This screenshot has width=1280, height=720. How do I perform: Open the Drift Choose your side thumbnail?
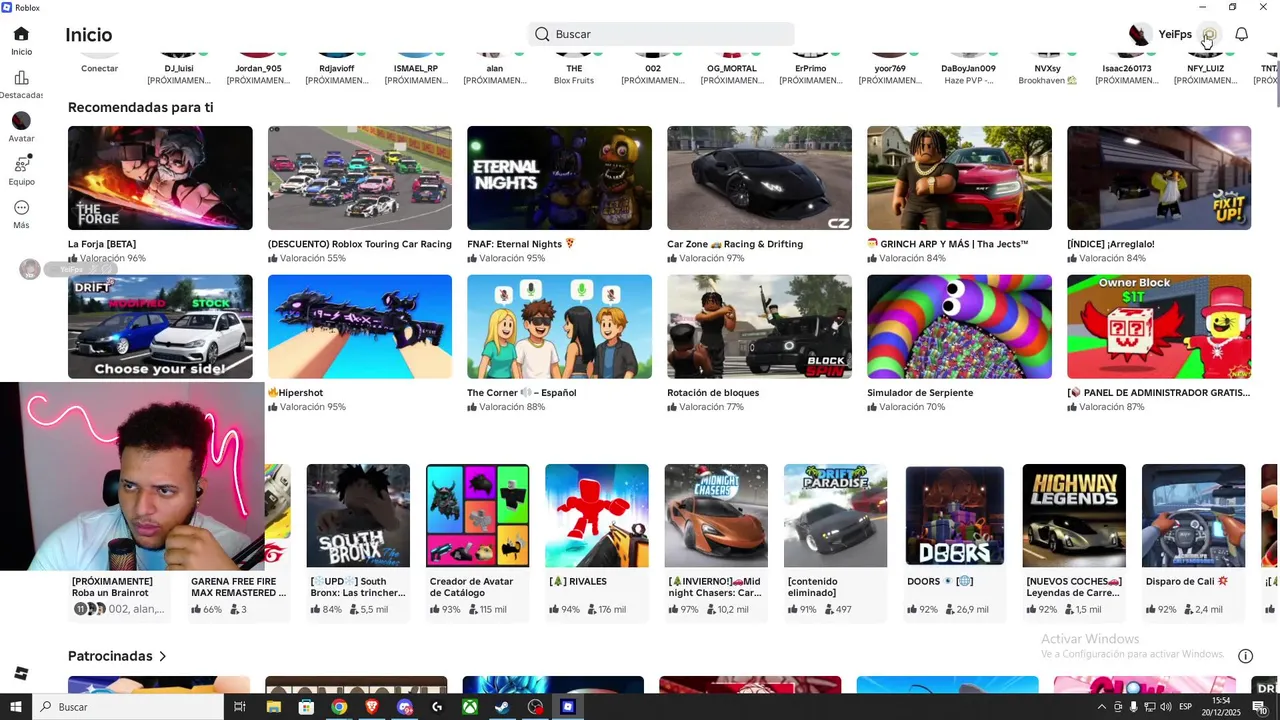(160, 327)
